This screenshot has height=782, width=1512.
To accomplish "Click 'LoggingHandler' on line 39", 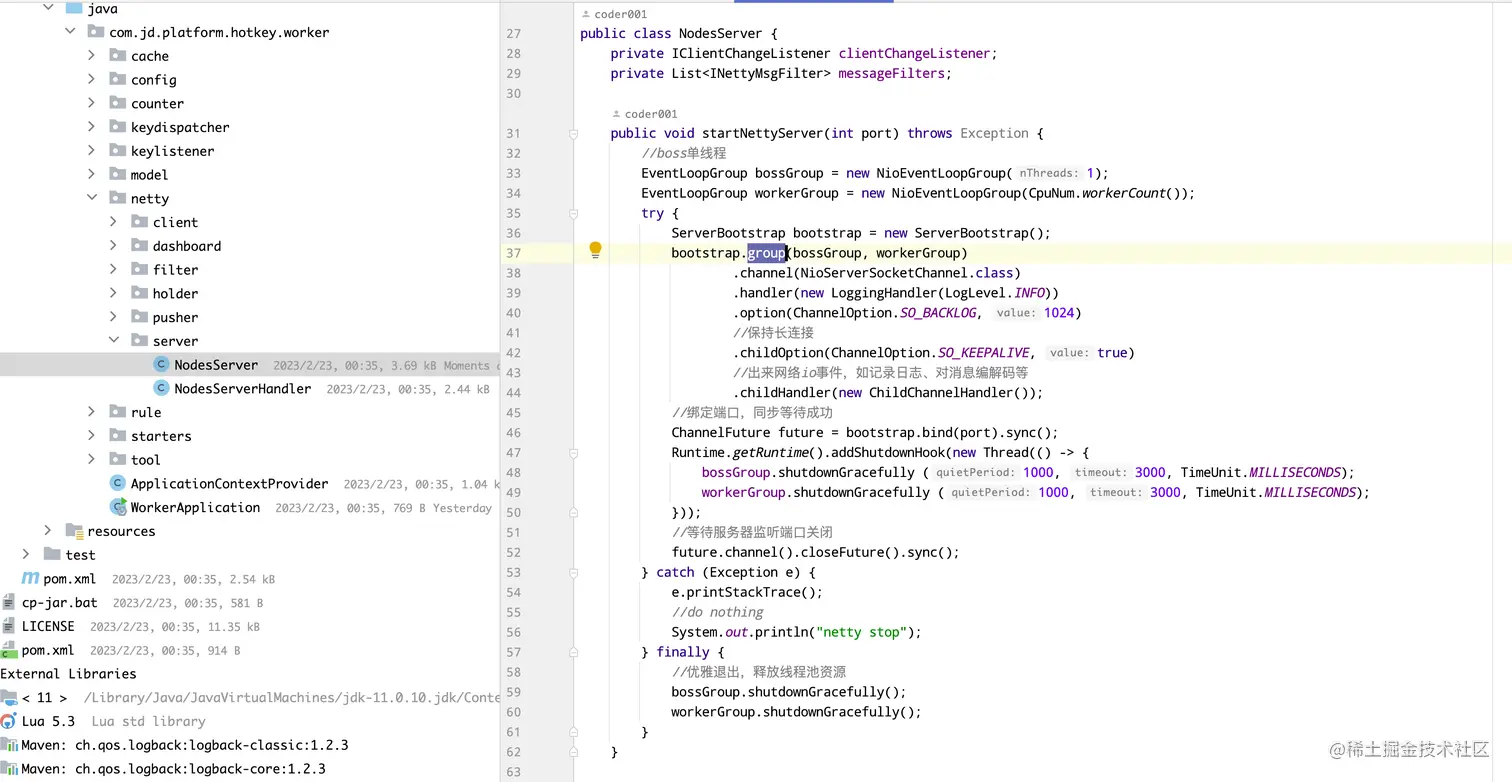I will click(884, 293).
